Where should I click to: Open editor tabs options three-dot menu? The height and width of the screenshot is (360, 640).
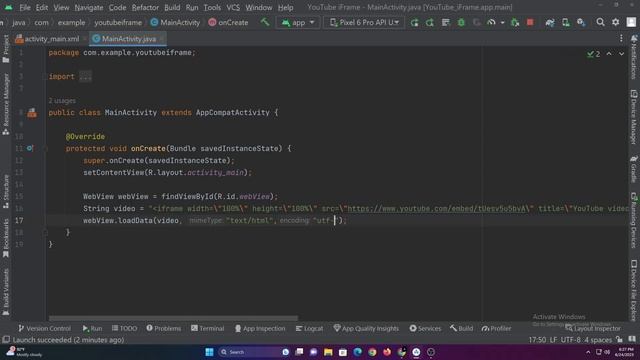point(621,38)
